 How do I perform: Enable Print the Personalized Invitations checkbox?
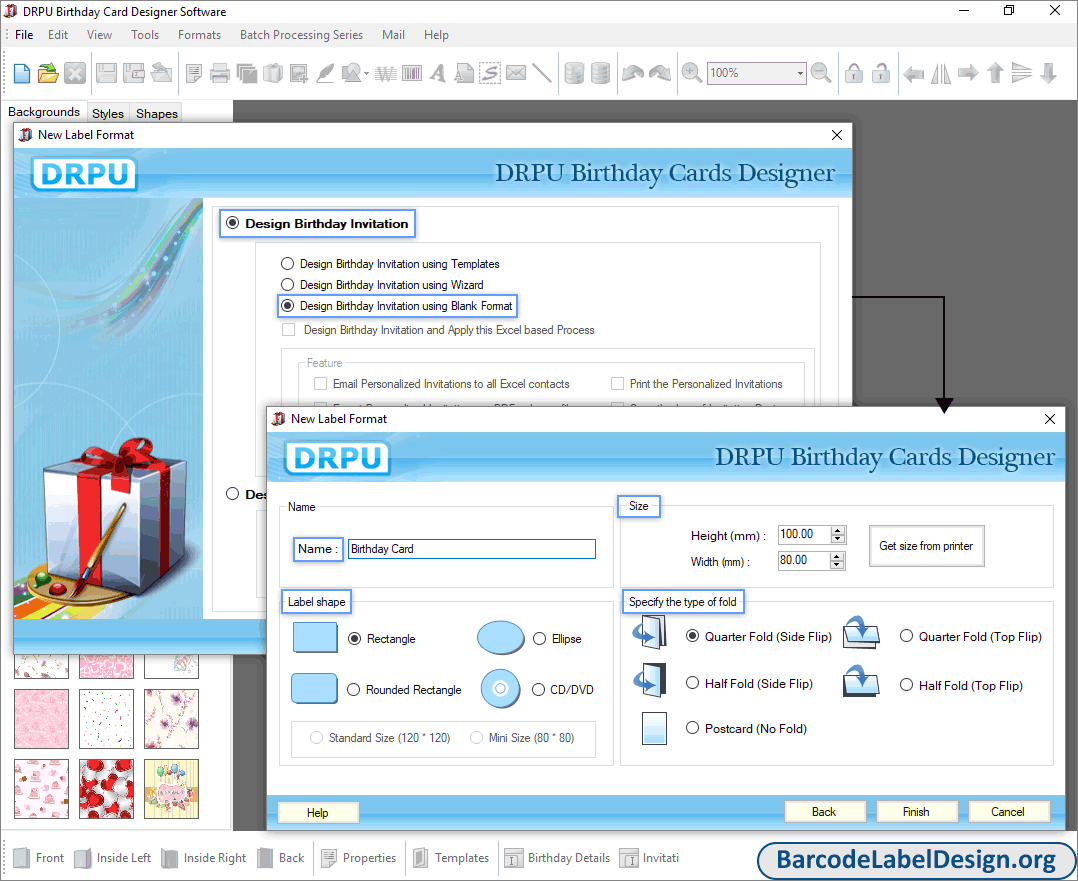617,384
